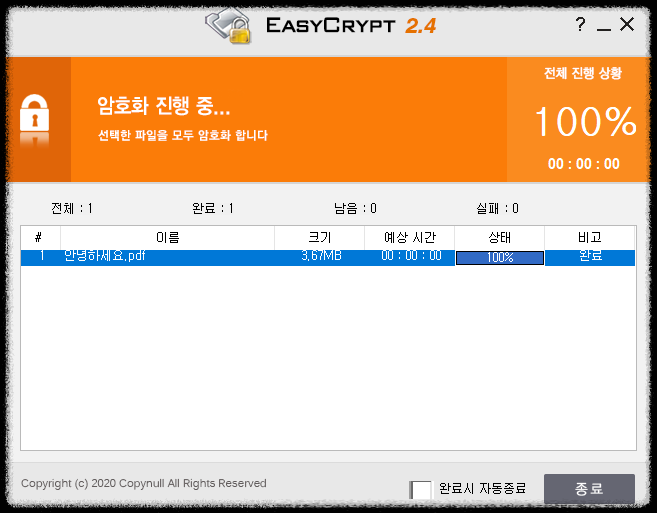Enable the 완료시 자동종료 checkbox

point(420,490)
